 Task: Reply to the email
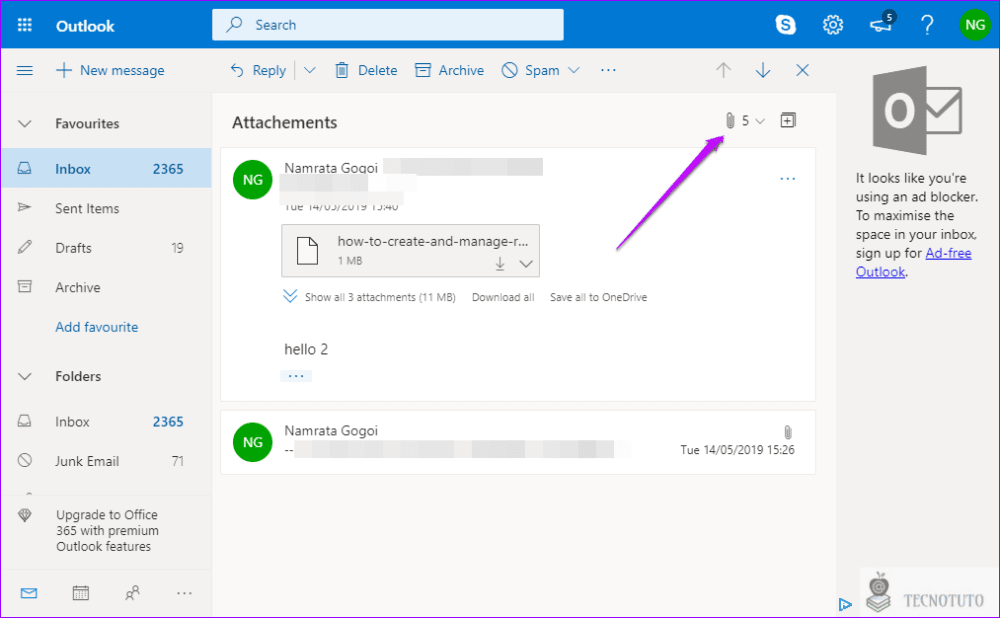258,70
